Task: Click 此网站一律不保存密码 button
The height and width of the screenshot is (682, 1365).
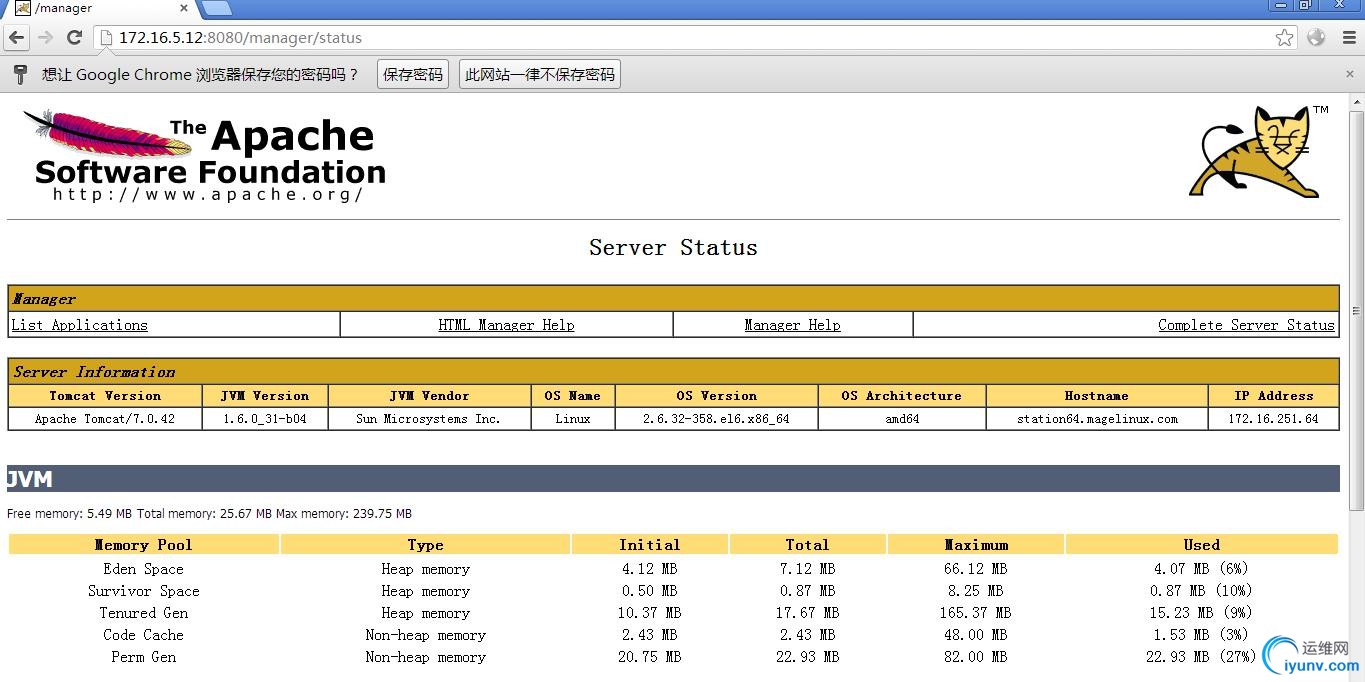Action: [540, 75]
